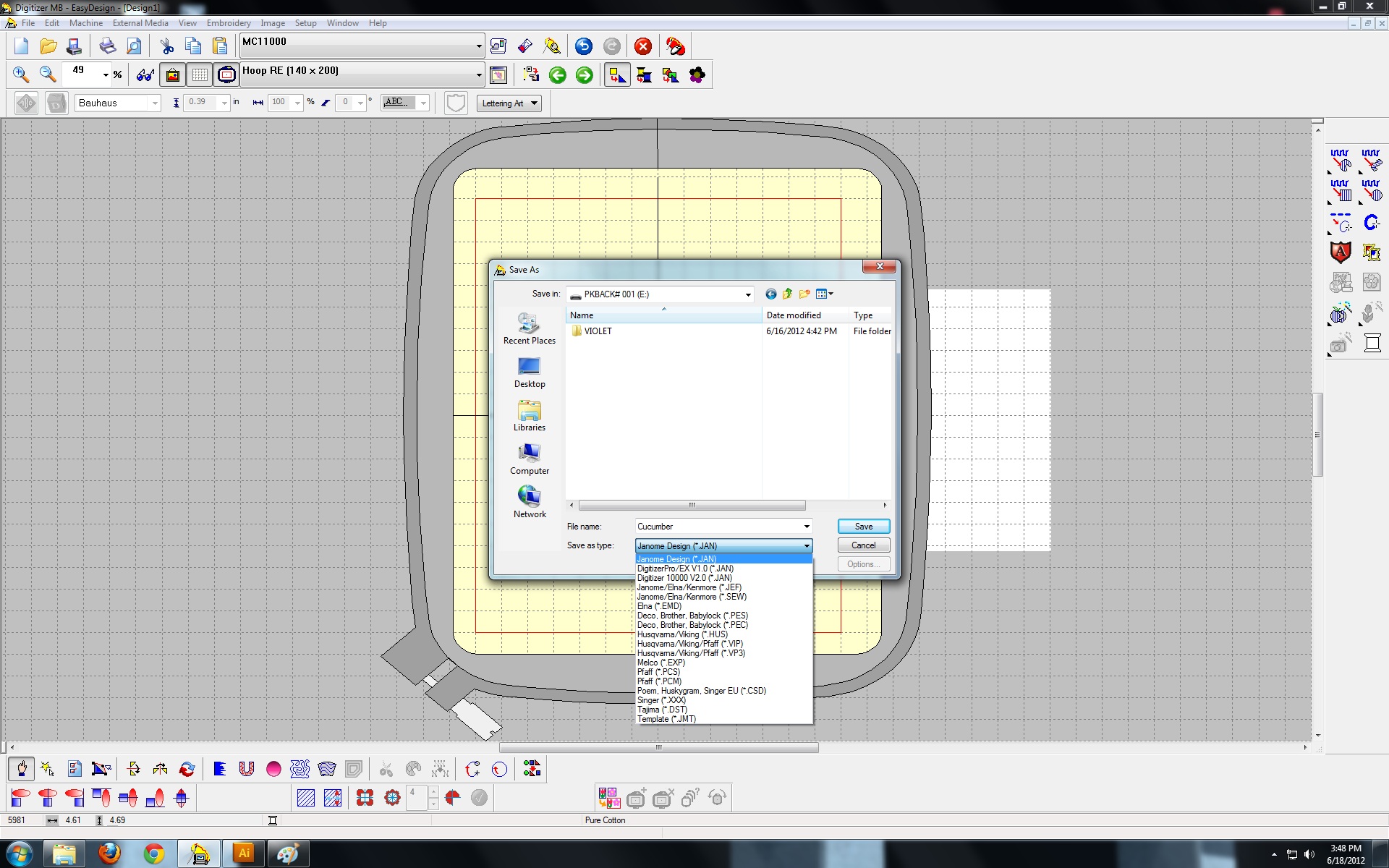Click the Windows Start button
Image resolution: width=1389 pixels, height=868 pixels.
(x=19, y=854)
